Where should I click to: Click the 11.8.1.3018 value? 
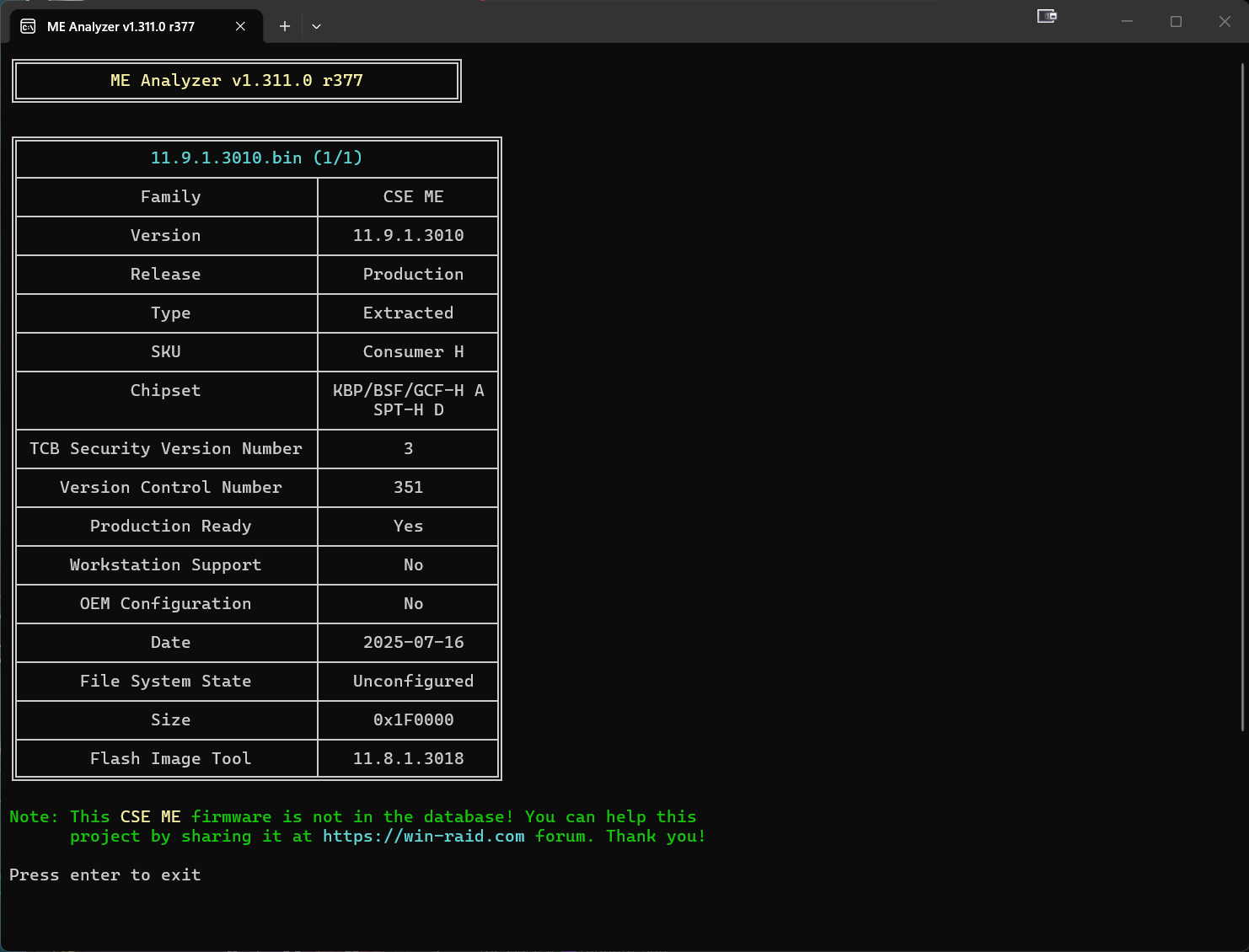pos(408,759)
